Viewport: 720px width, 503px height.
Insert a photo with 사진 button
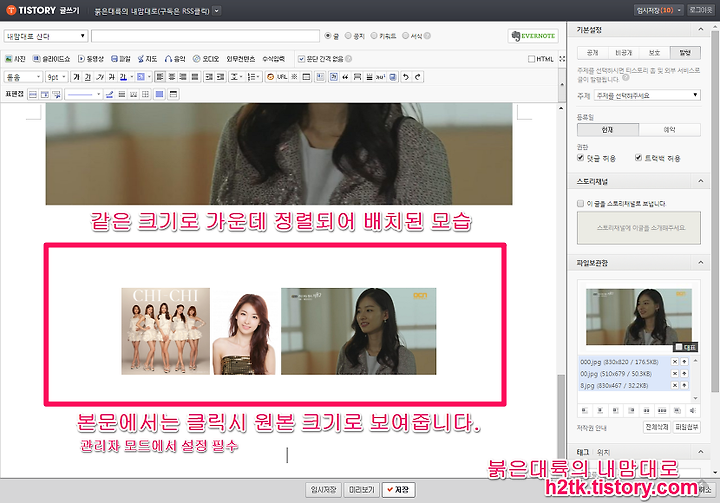click(x=15, y=59)
